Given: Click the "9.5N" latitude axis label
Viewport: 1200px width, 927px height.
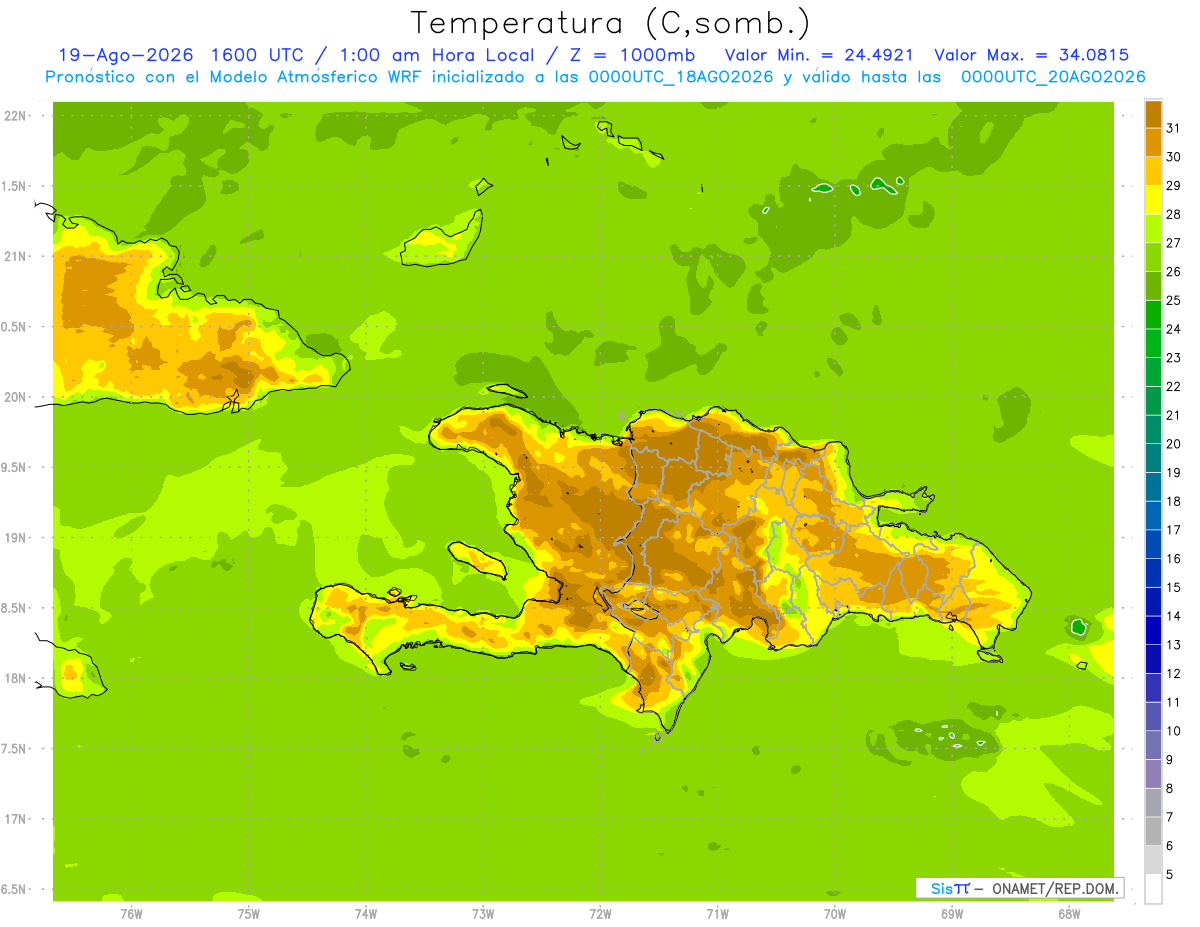Looking at the screenshot, I should [x=14, y=467].
